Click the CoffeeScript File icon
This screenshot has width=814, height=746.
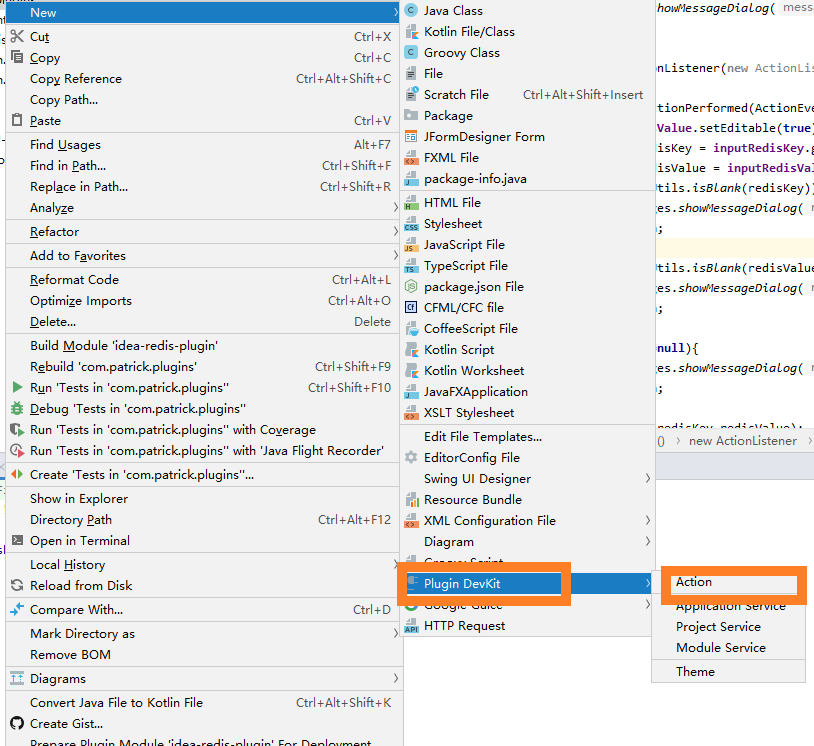pos(411,329)
